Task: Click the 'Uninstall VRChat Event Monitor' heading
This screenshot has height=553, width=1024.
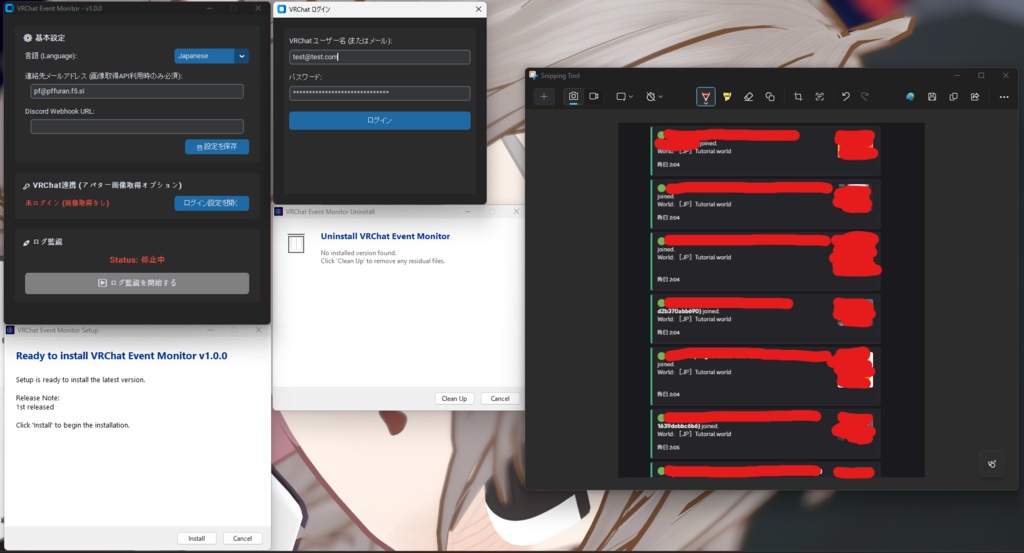Action: click(x=385, y=236)
